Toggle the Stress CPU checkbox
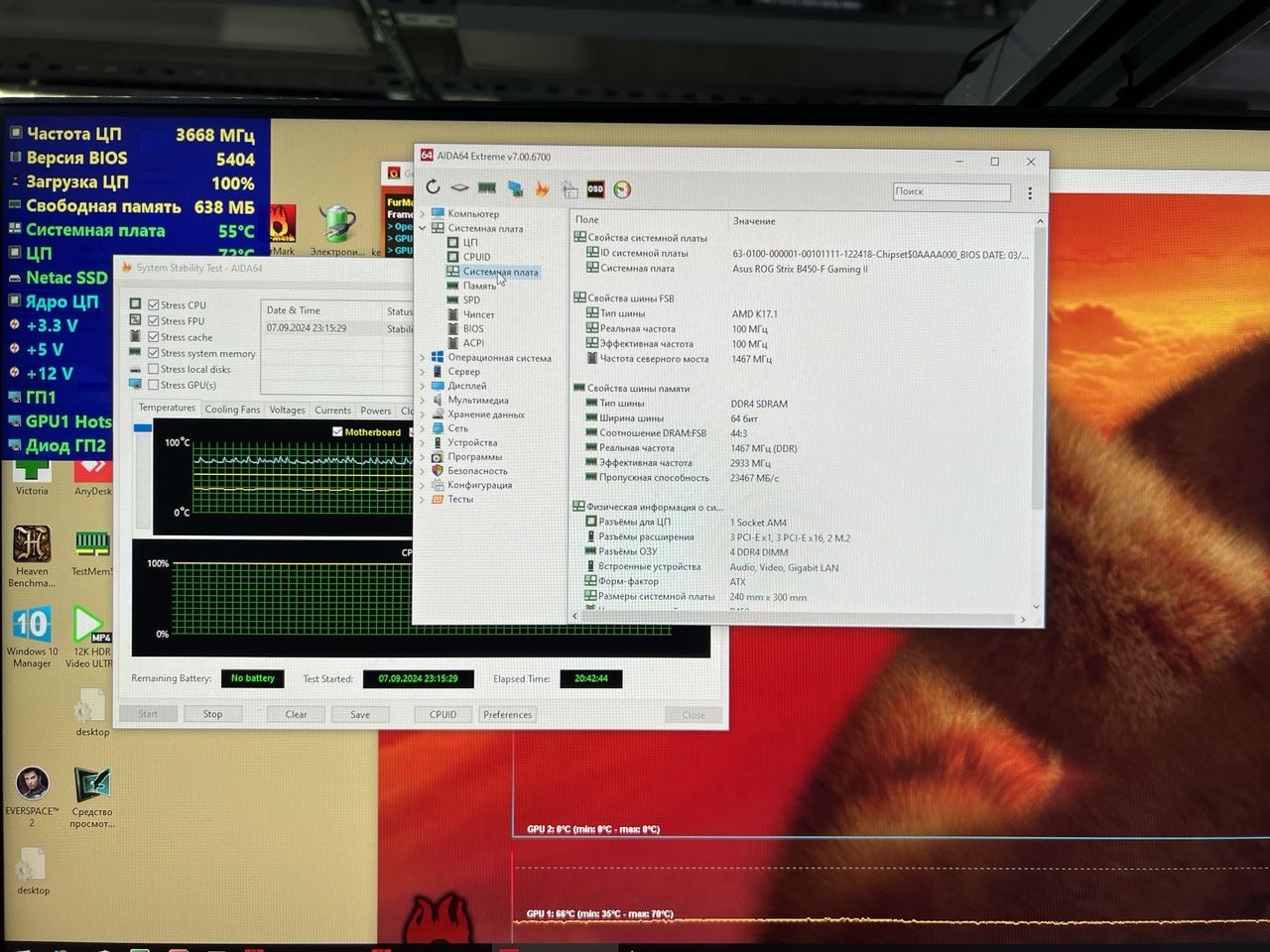1270x952 pixels. click(x=154, y=304)
